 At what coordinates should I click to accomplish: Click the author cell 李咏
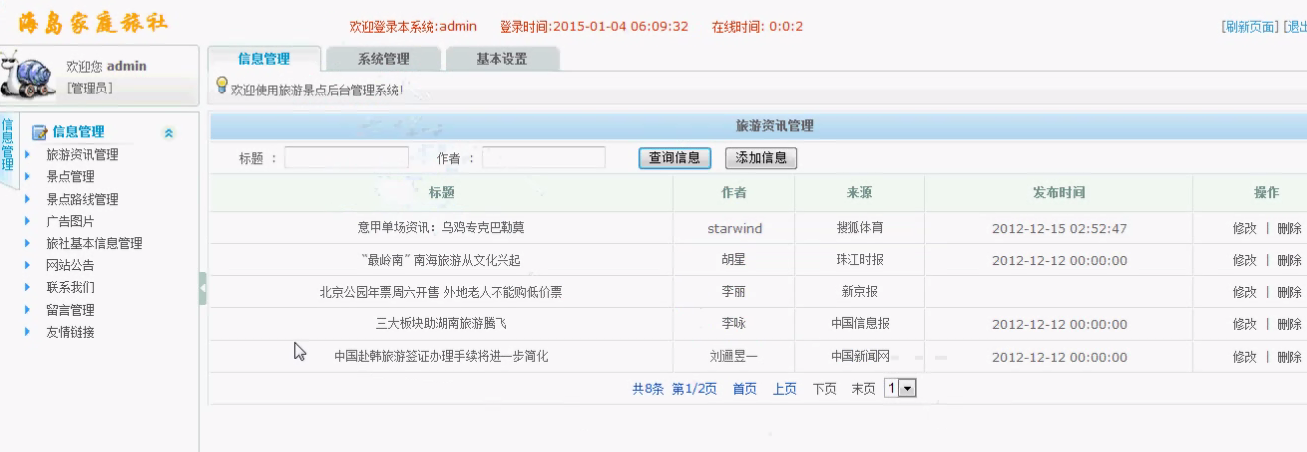[734, 324]
